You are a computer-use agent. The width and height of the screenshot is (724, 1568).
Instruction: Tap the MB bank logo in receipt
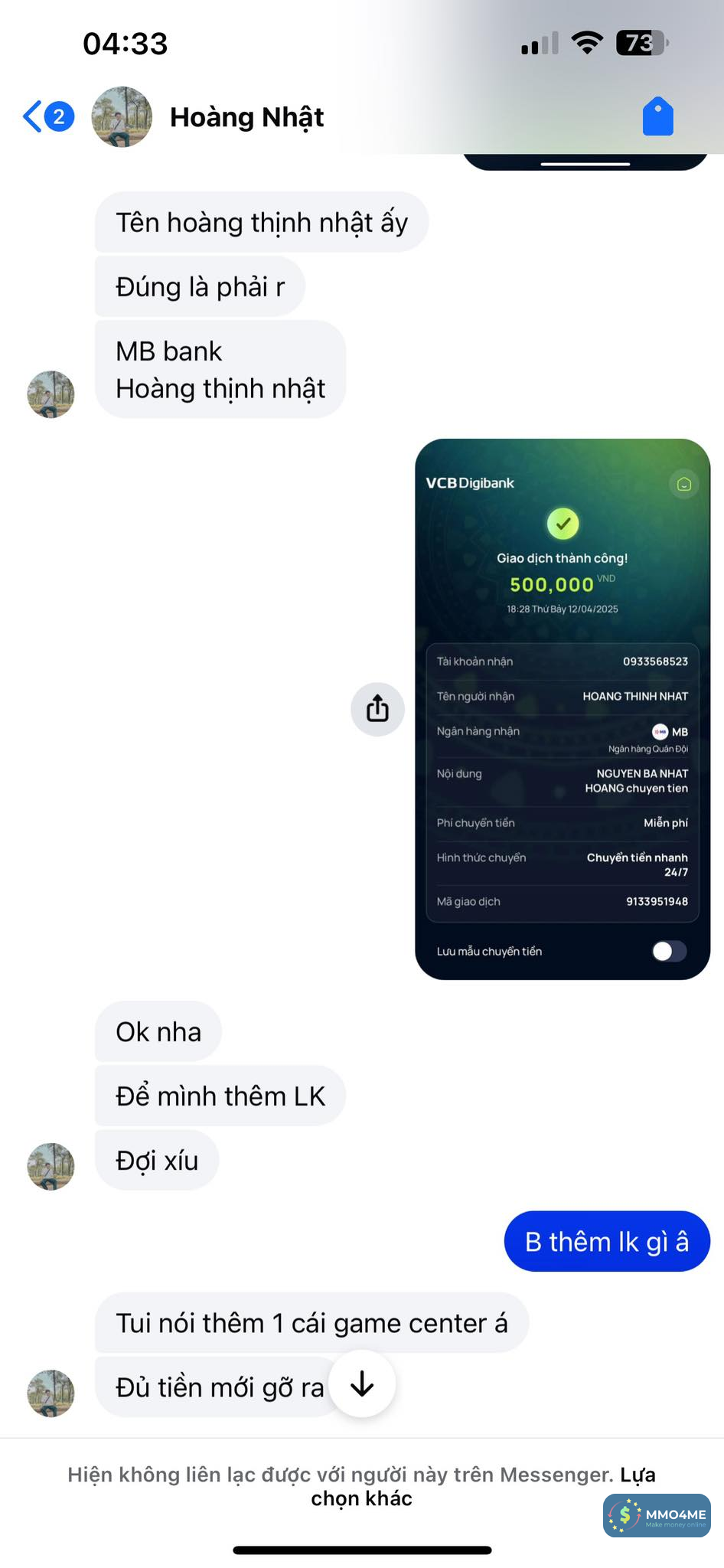(x=660, y=732)
